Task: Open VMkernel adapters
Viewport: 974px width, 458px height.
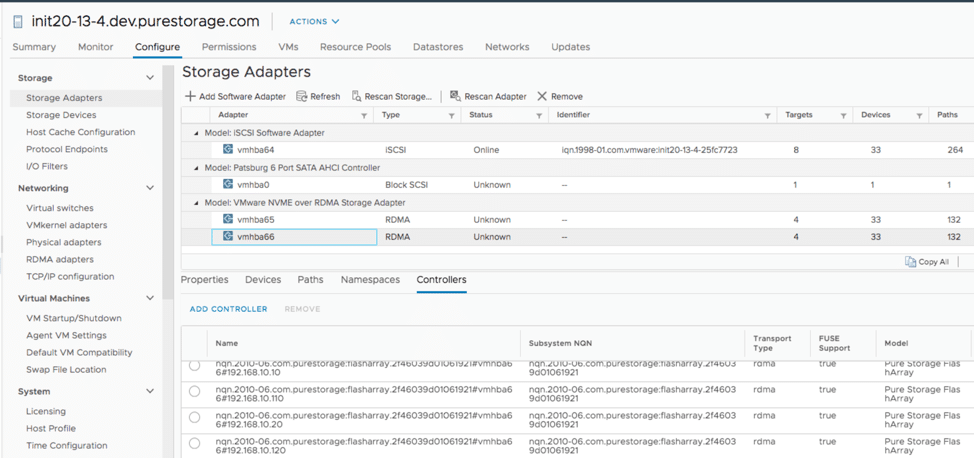Action: pyautogui.click(x=66, y=225)
